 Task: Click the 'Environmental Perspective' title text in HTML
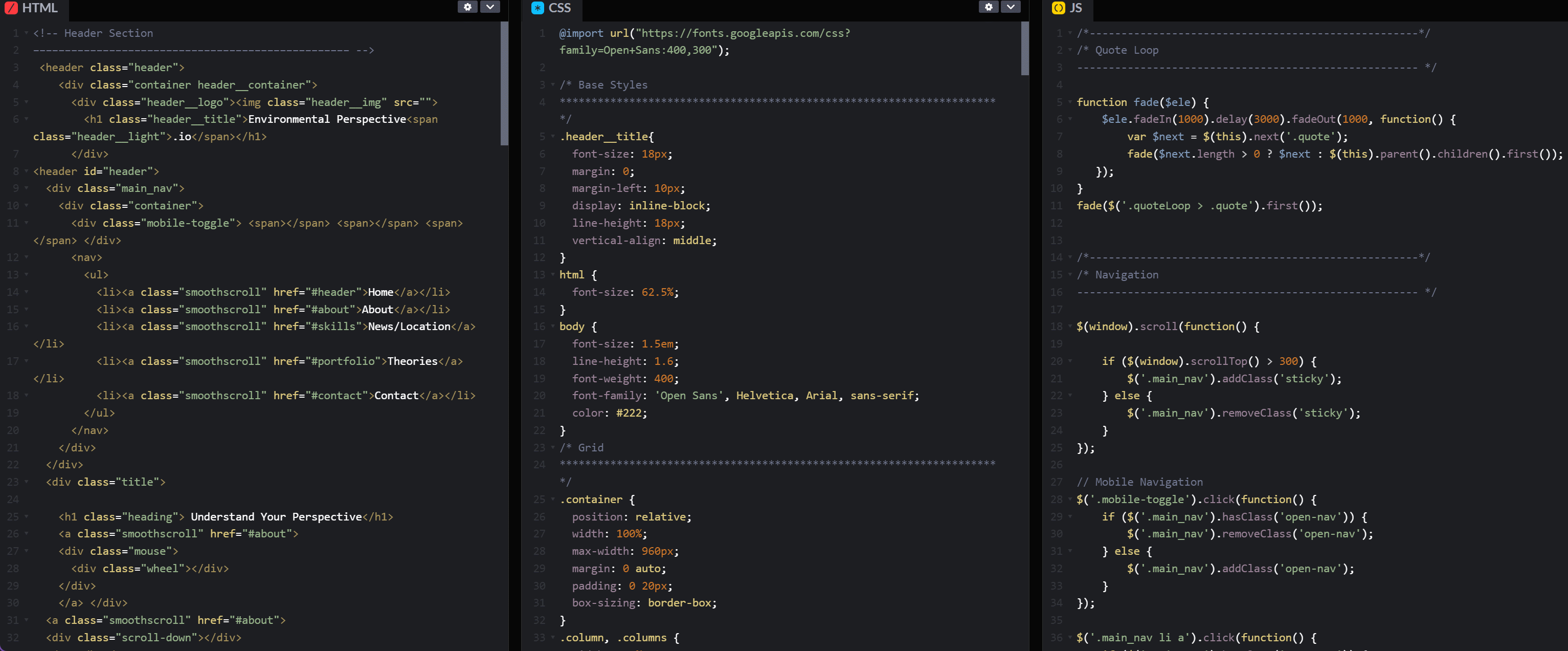click(x=327, y=119)
